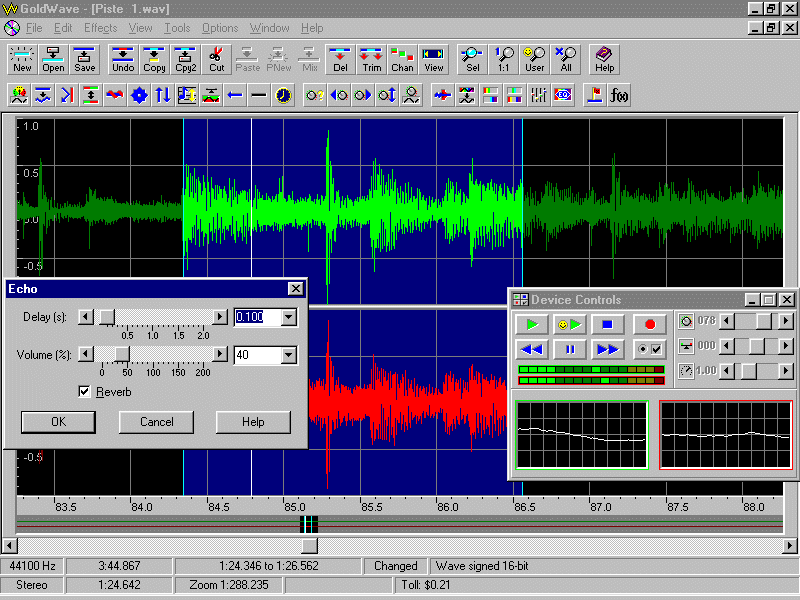
Task: Click the Help button in the Echo dialog
Action: [x=253, y=422]
